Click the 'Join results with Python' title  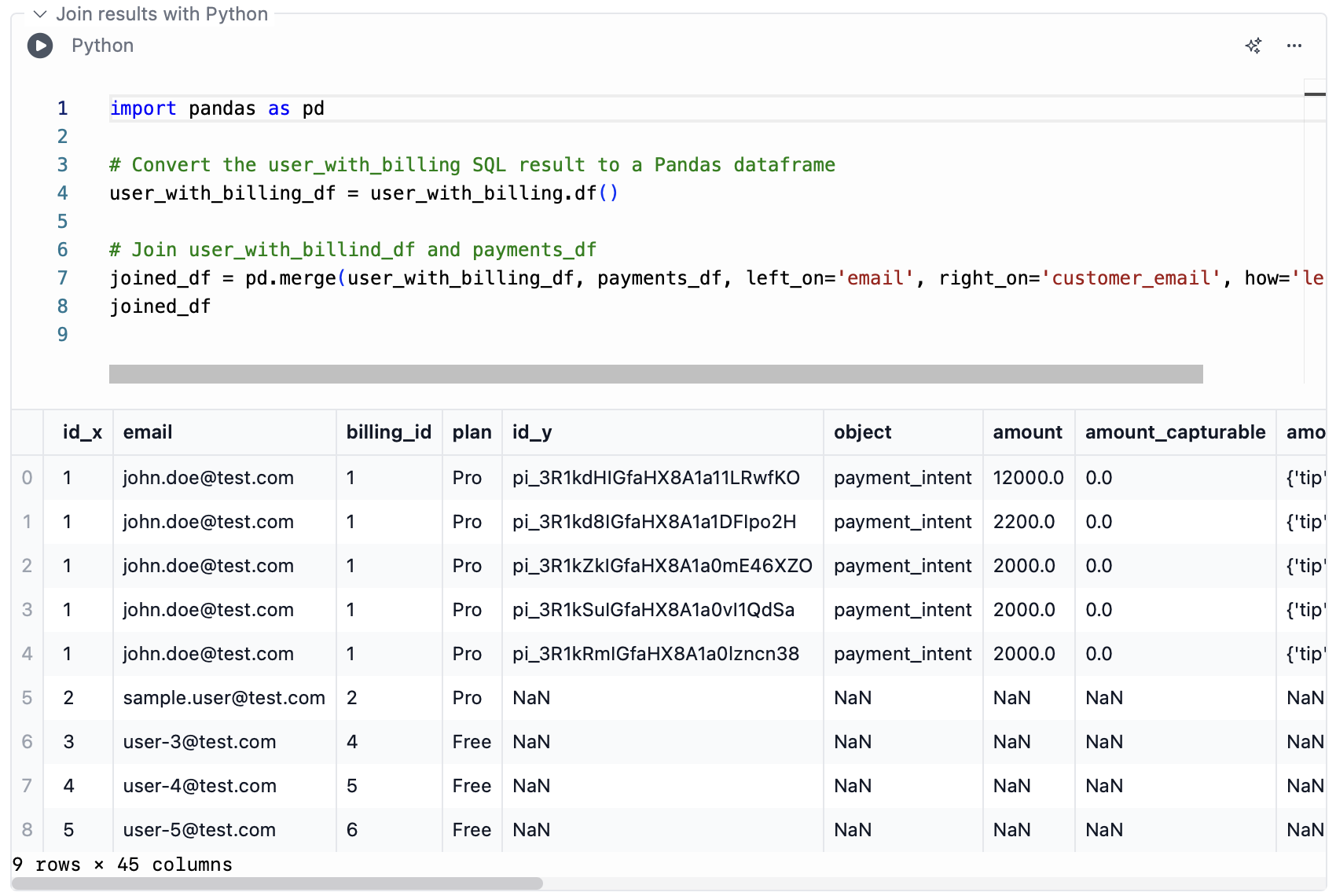click(162, 14)
